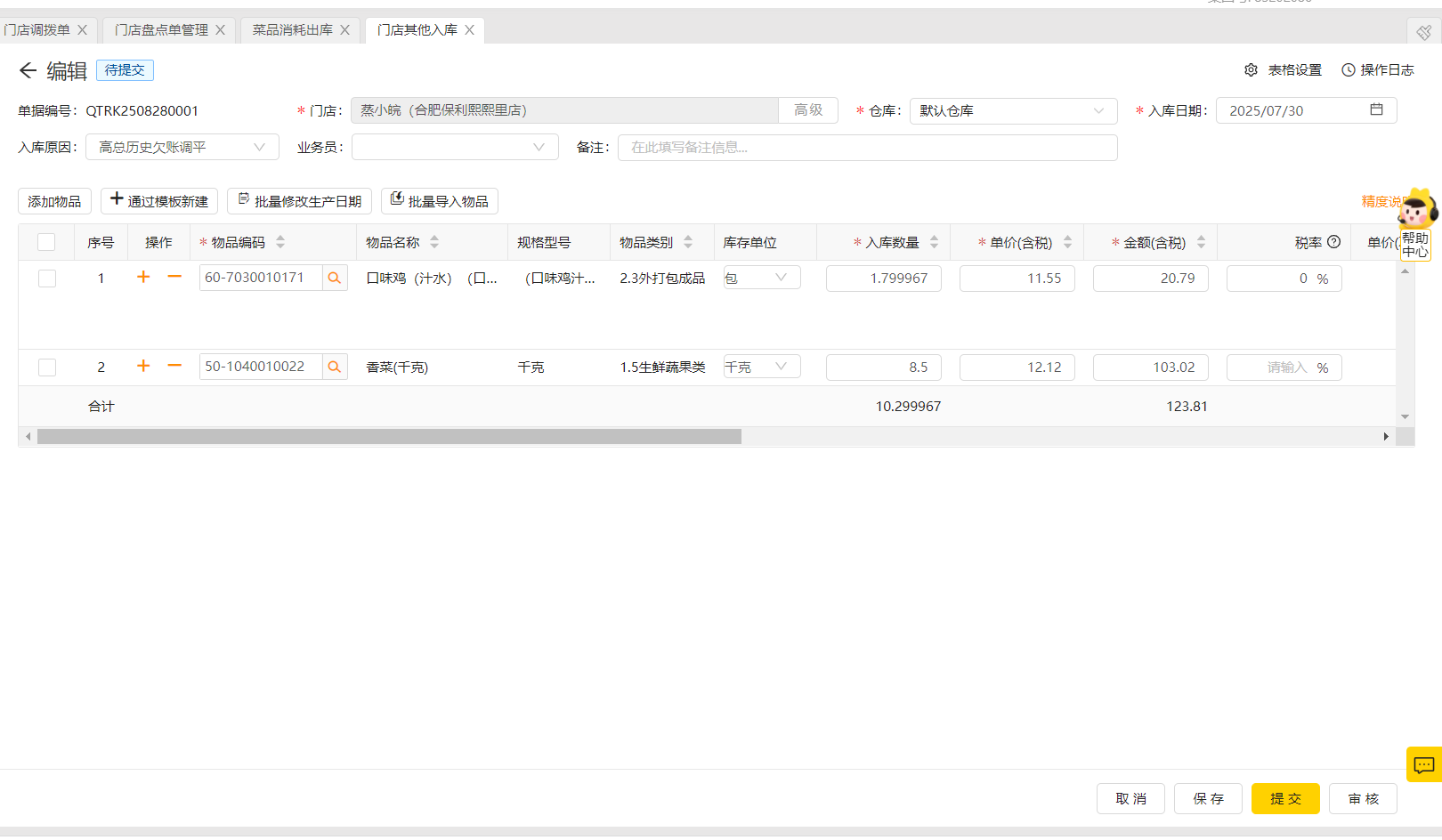Click the 批量导入物品 button

click(439, 202)
